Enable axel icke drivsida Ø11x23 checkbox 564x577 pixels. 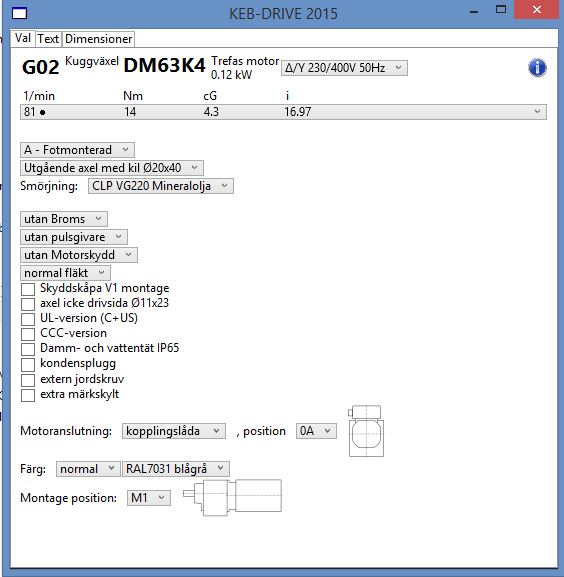point(28,304)
